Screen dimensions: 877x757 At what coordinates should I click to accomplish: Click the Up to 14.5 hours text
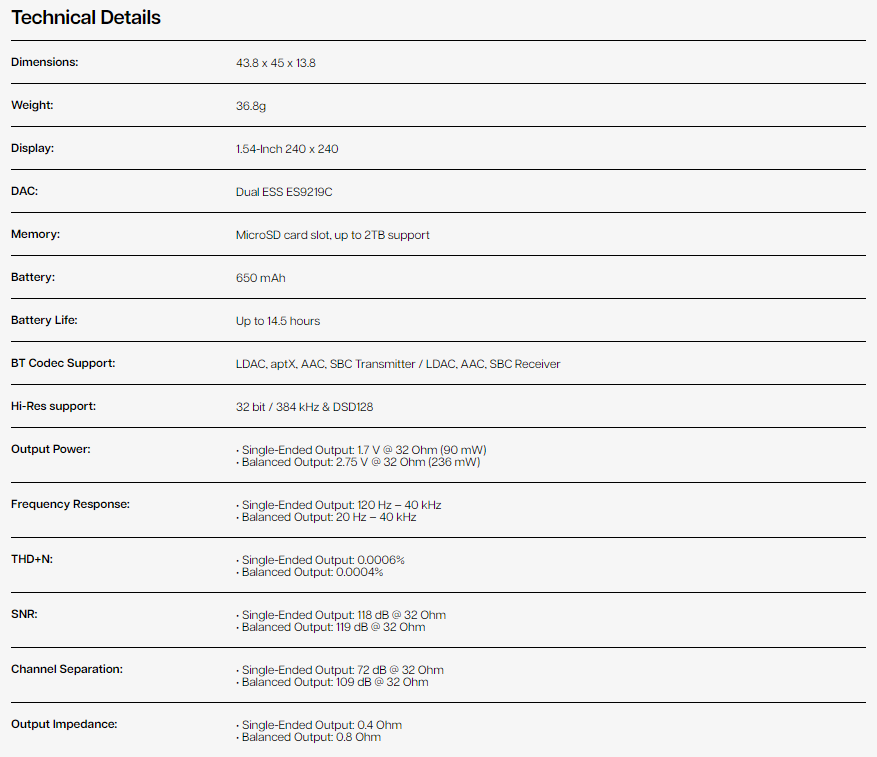[278, 321]
